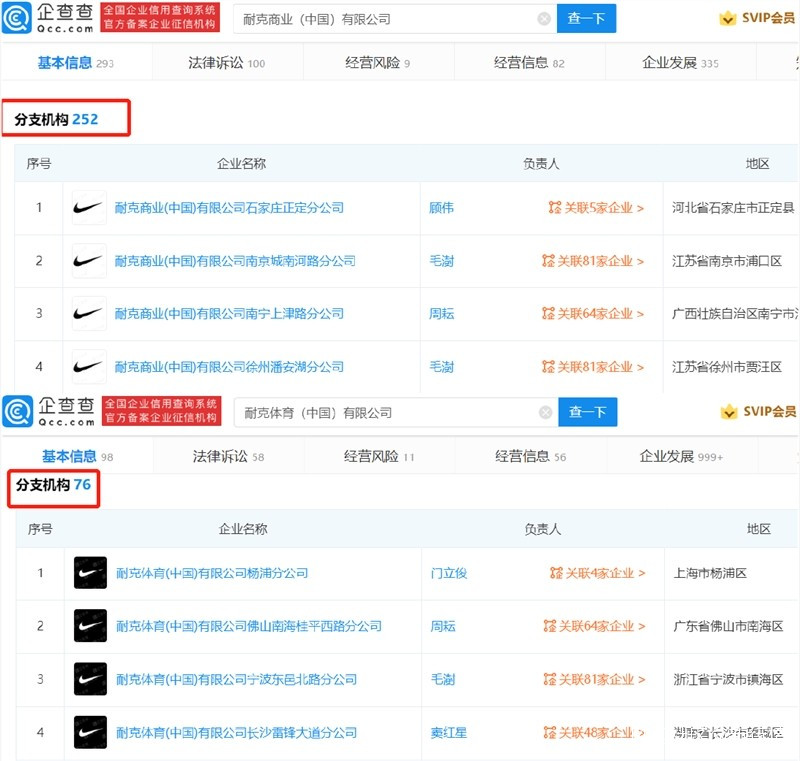The width and height of the screenshot is (800, 761).
Task: Open person 窦红星 profile link
Action: tap(449, 732)
